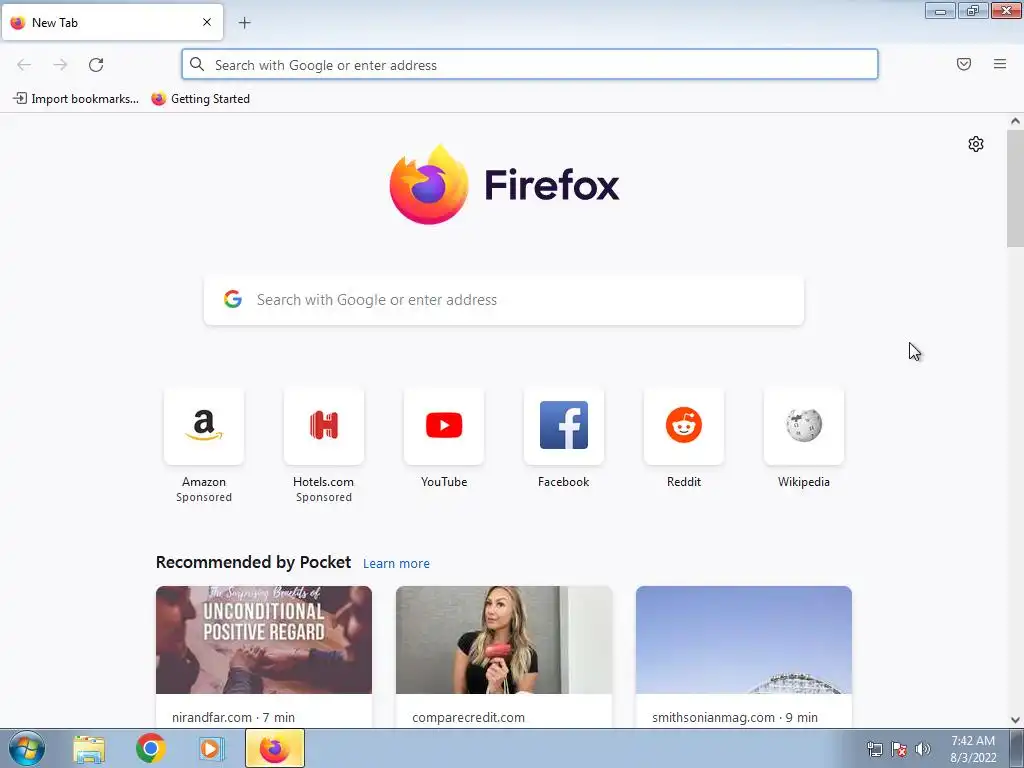Image resolution: width=1024 pixels, height=768 pixels.
Task: Open the network tray icon
Action: click(874, 749)
